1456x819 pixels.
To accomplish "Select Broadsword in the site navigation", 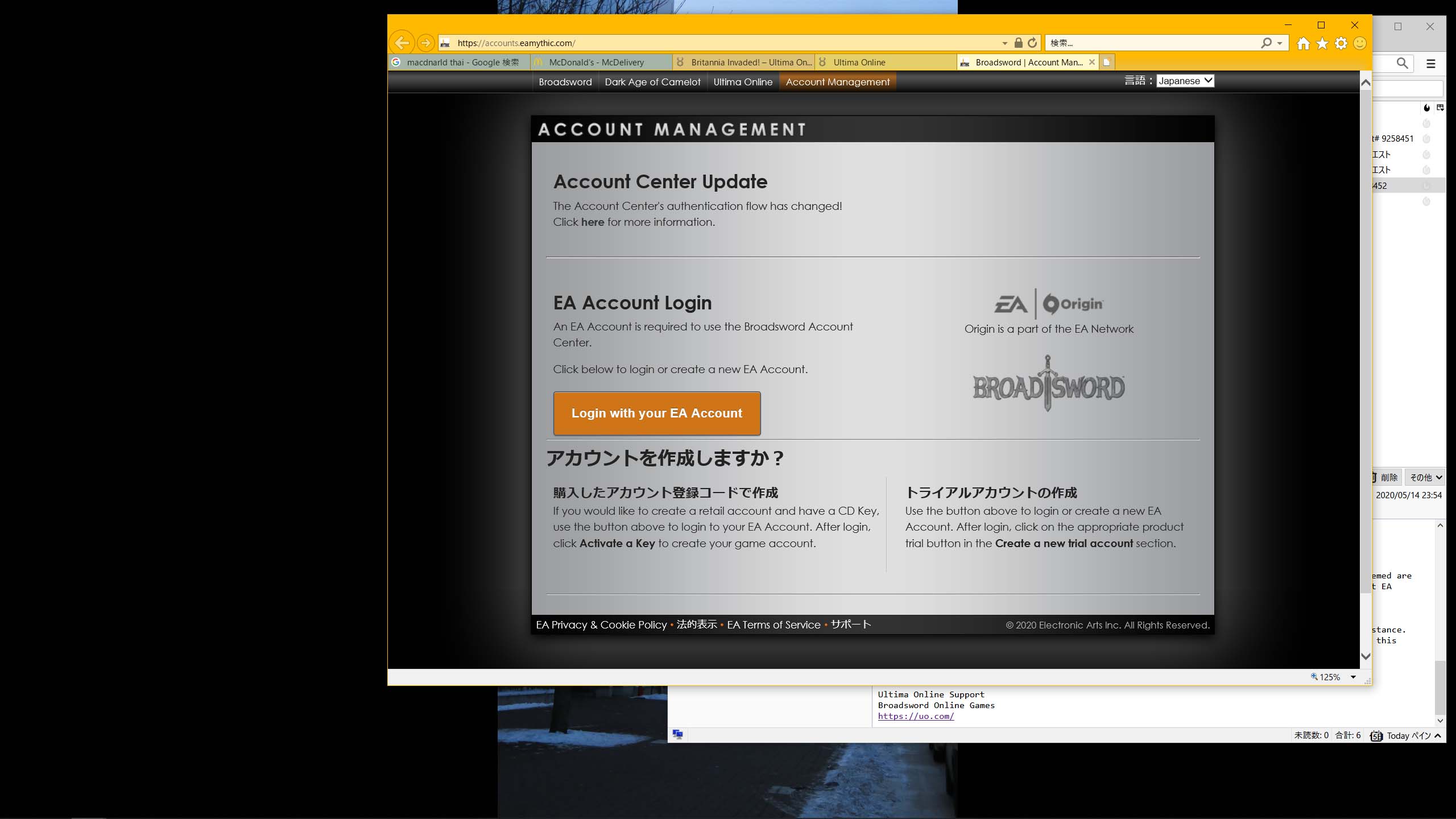I will [x=565, y=82].
